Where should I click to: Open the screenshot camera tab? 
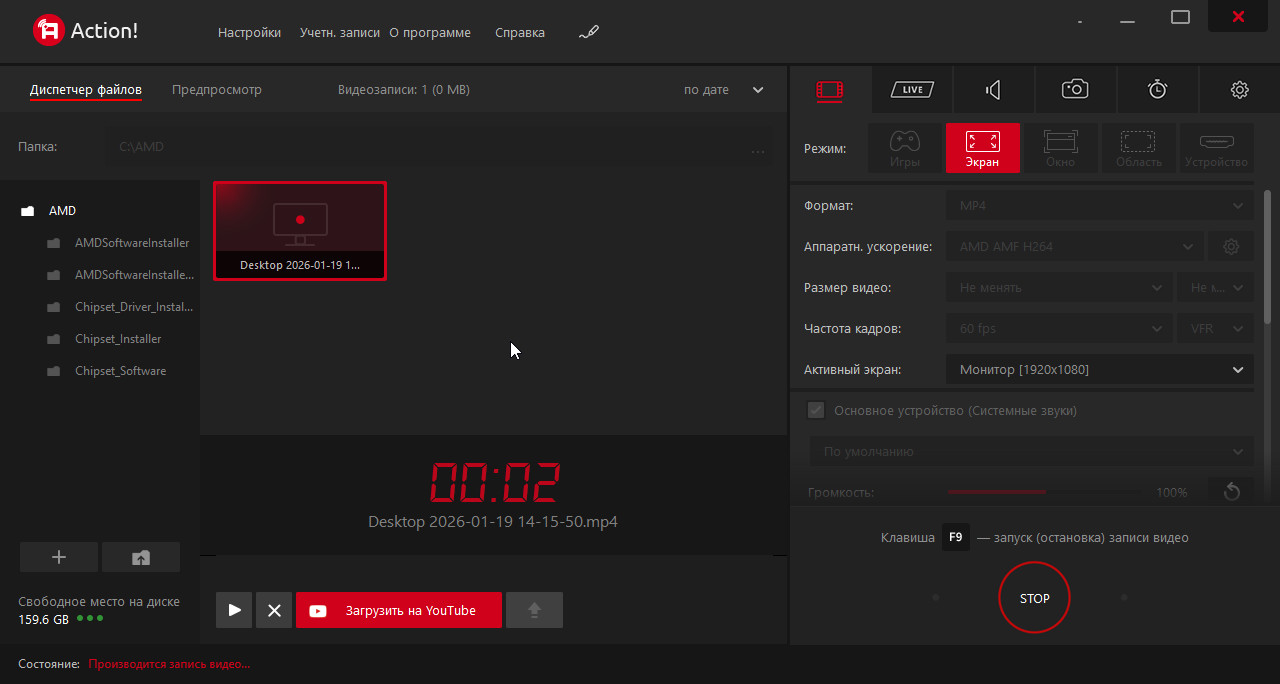(x=1075, y=90)
